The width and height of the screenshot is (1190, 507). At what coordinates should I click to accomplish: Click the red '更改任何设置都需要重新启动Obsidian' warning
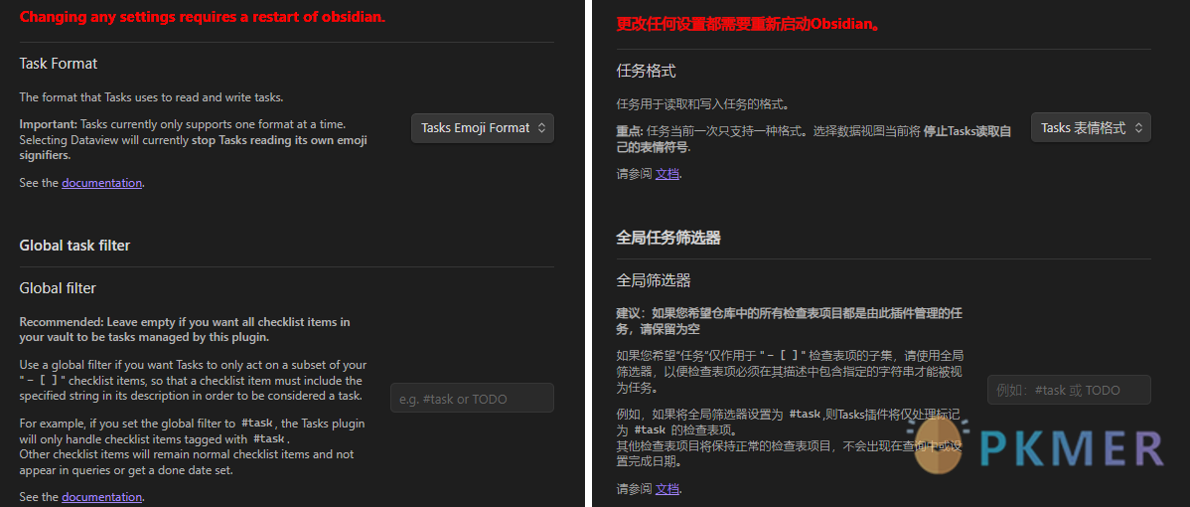(x=748, y=24)
